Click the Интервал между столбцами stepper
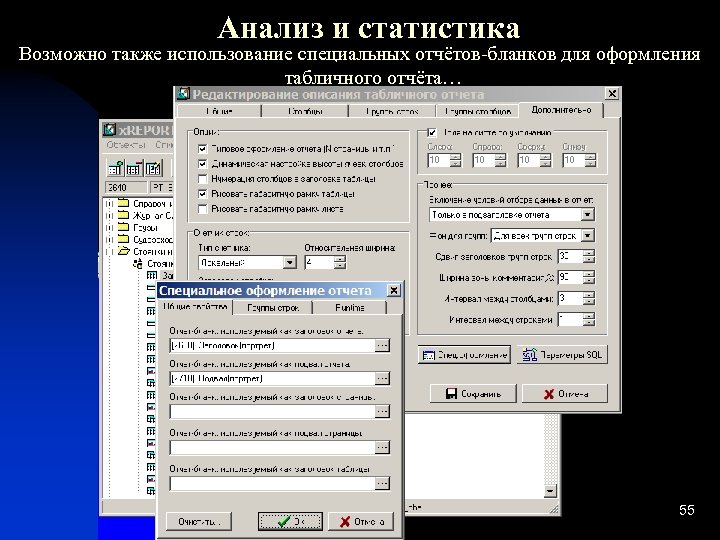The image size is (720, 540). [589, 298]
